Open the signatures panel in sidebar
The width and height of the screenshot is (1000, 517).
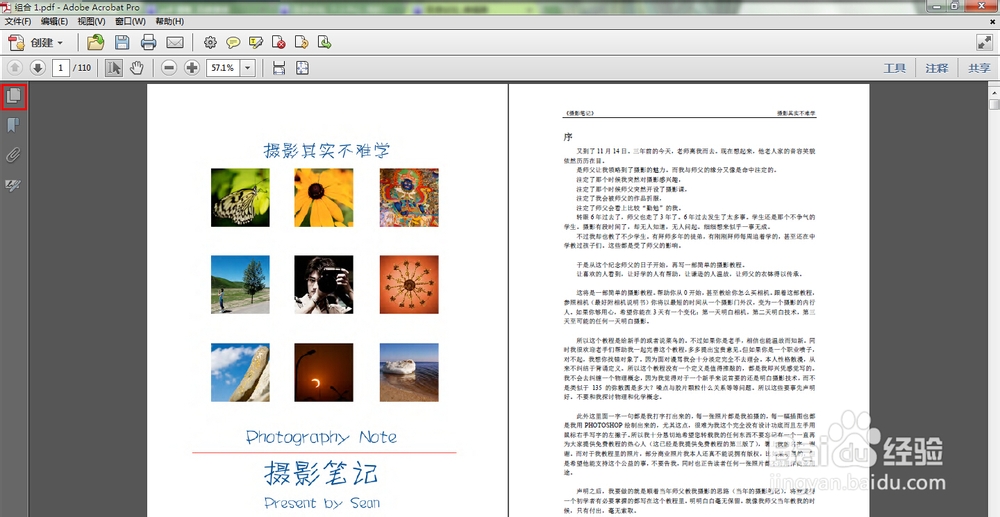coord(13,185)
